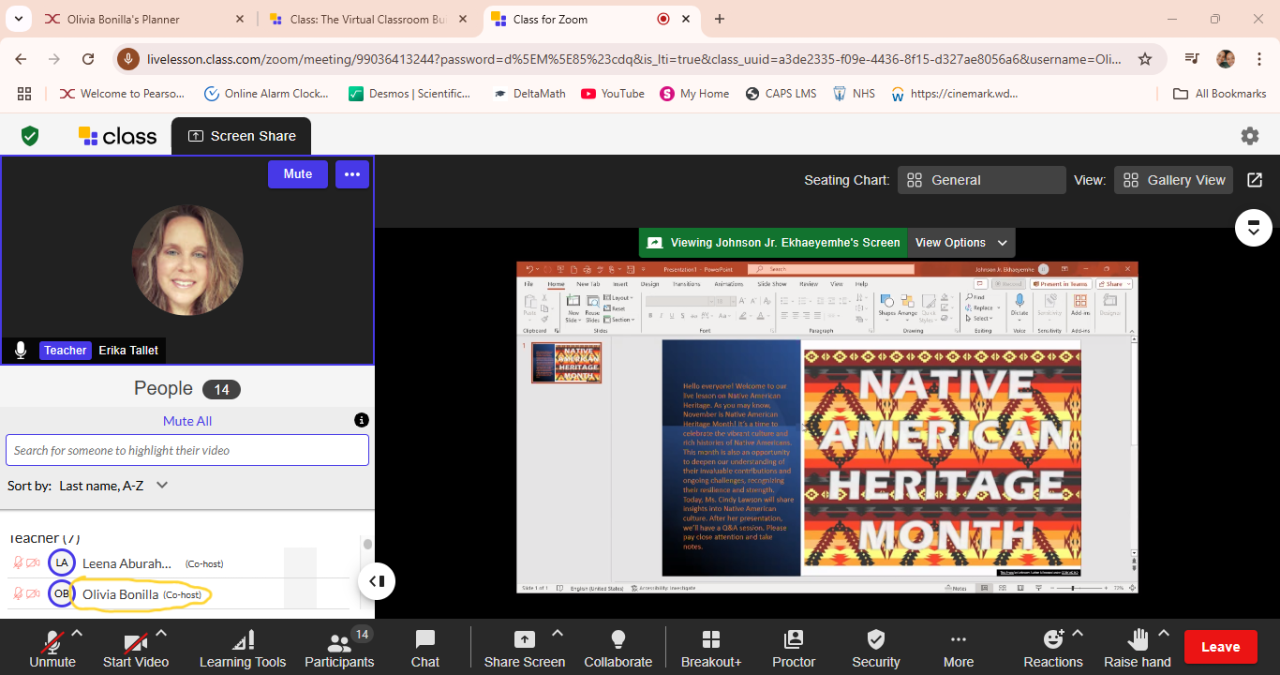Click the search for someone field
The image size is (1280, 675).
187,450
